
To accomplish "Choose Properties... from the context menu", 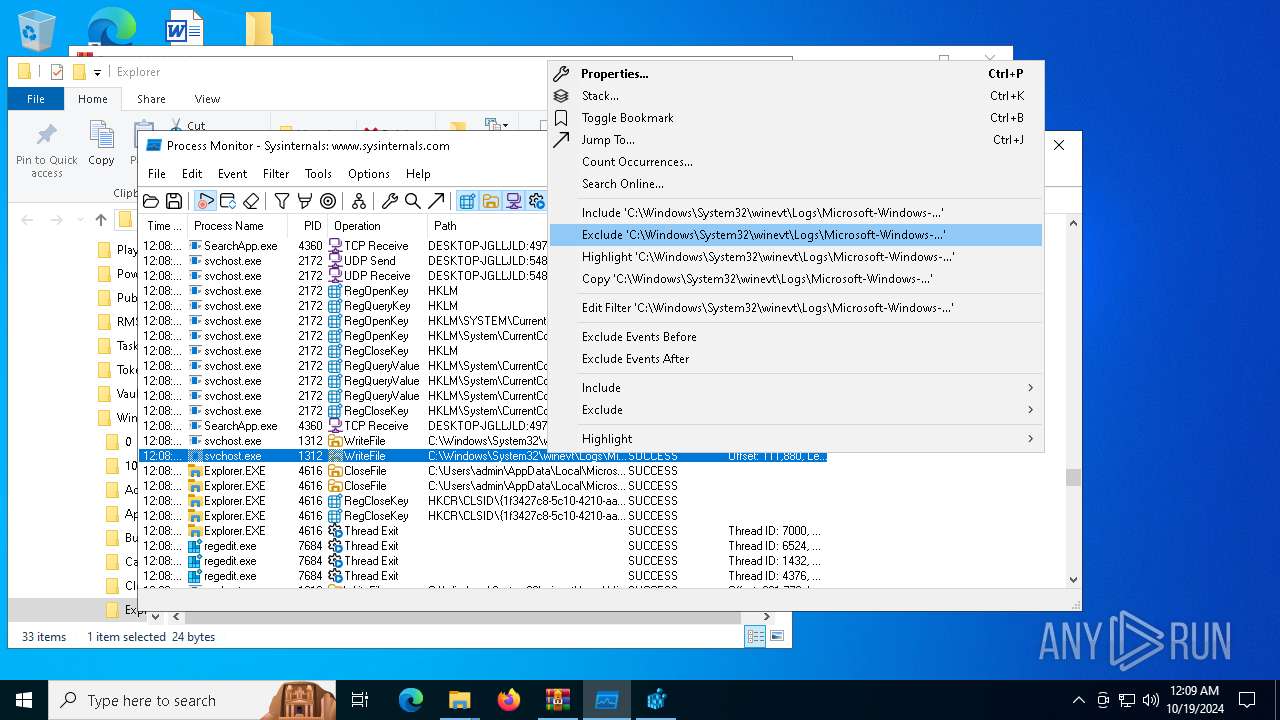I will 796,74.
